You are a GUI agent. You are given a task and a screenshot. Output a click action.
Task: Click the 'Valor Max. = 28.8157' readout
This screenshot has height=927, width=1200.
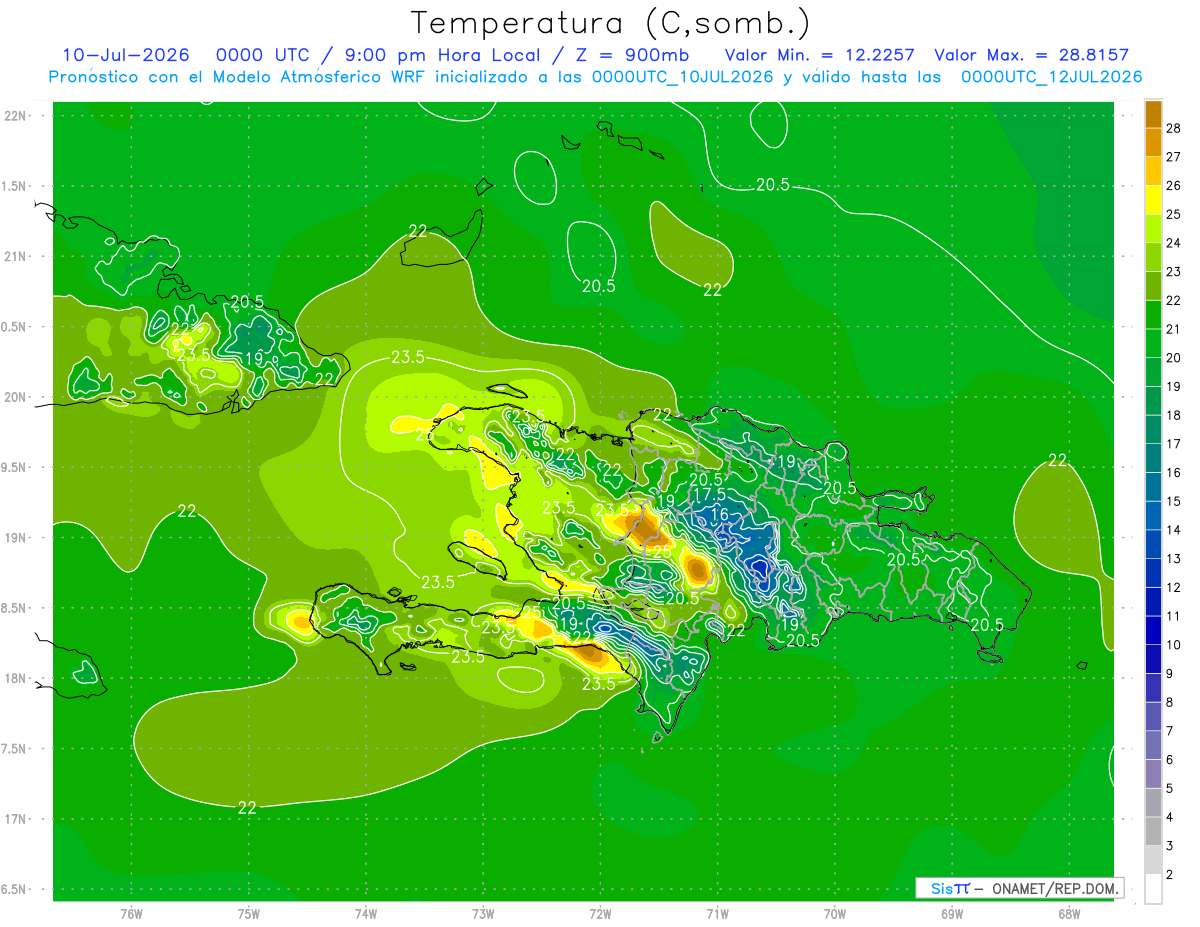pyautogui.click(x=1031, y=55)
